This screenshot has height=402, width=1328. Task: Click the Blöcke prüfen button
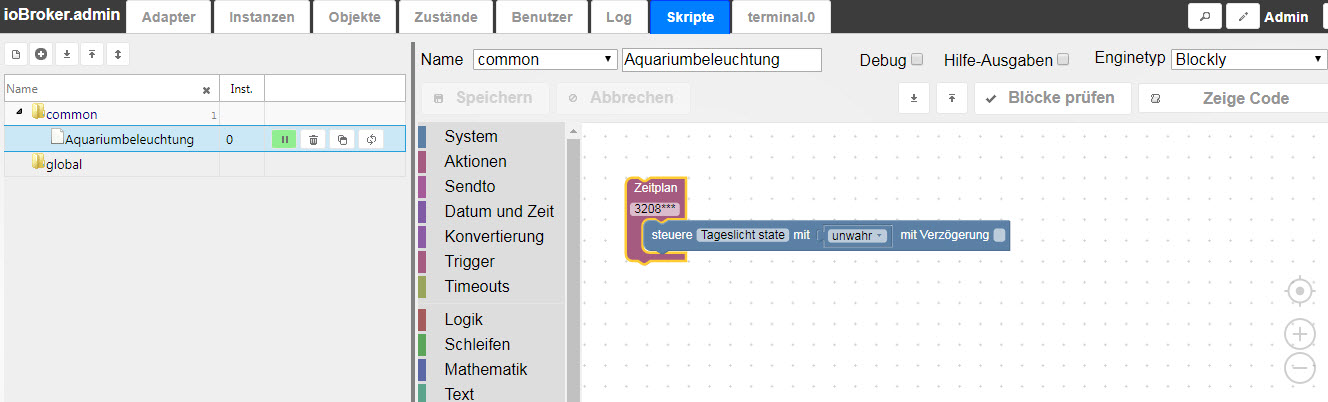1052,98
